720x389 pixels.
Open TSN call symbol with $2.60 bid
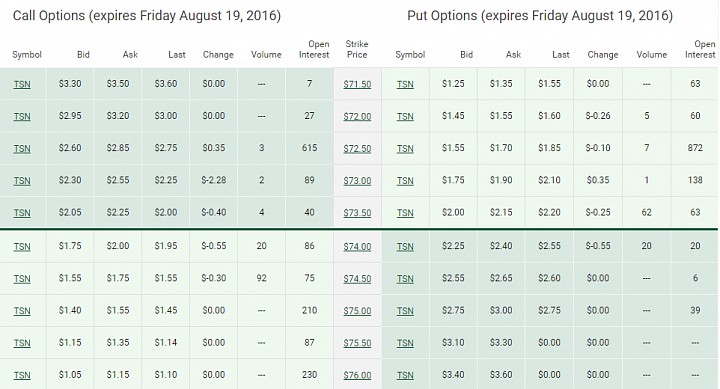[22, 148]
